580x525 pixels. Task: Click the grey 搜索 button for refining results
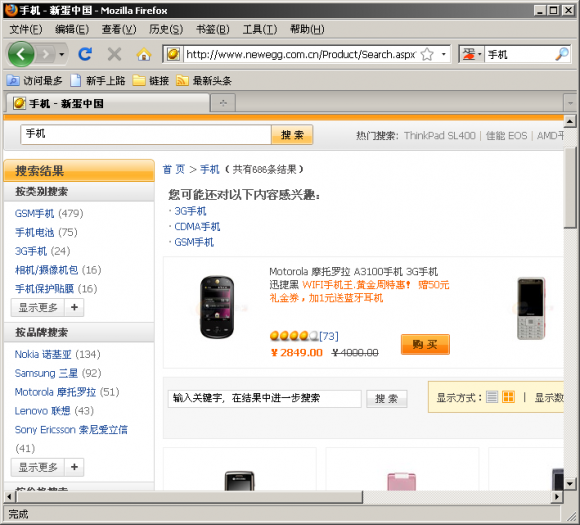387,399
